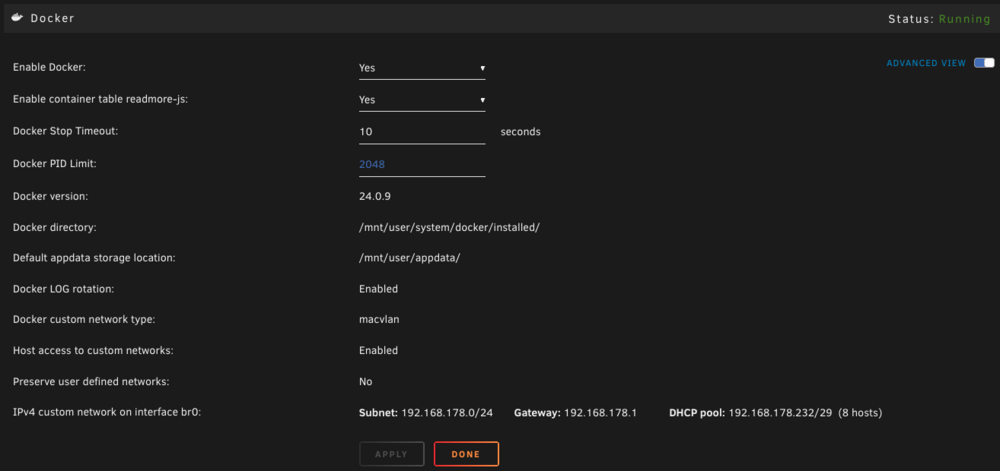Click the seconds unit label
The image size is (1000, 471).
[x=520, y=132]
